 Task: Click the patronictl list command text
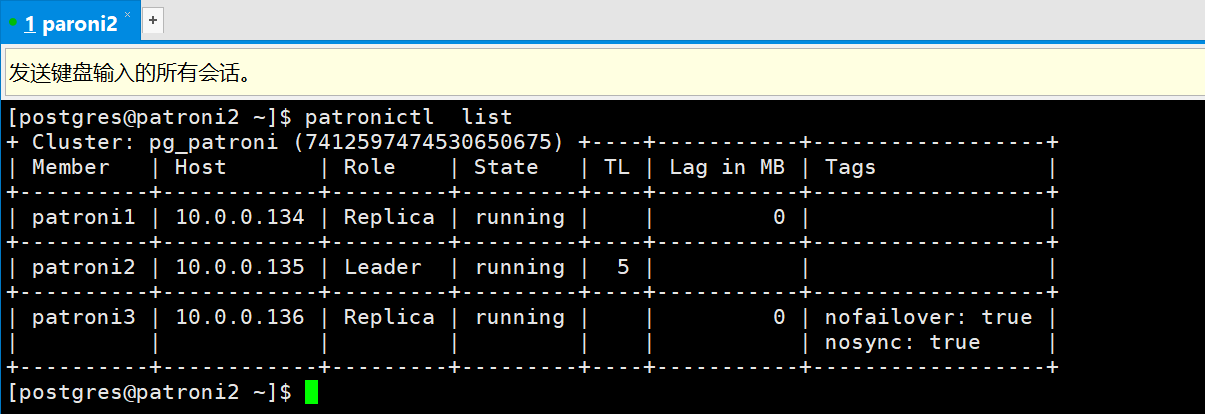pyautogui.click(x=408, y=117)
